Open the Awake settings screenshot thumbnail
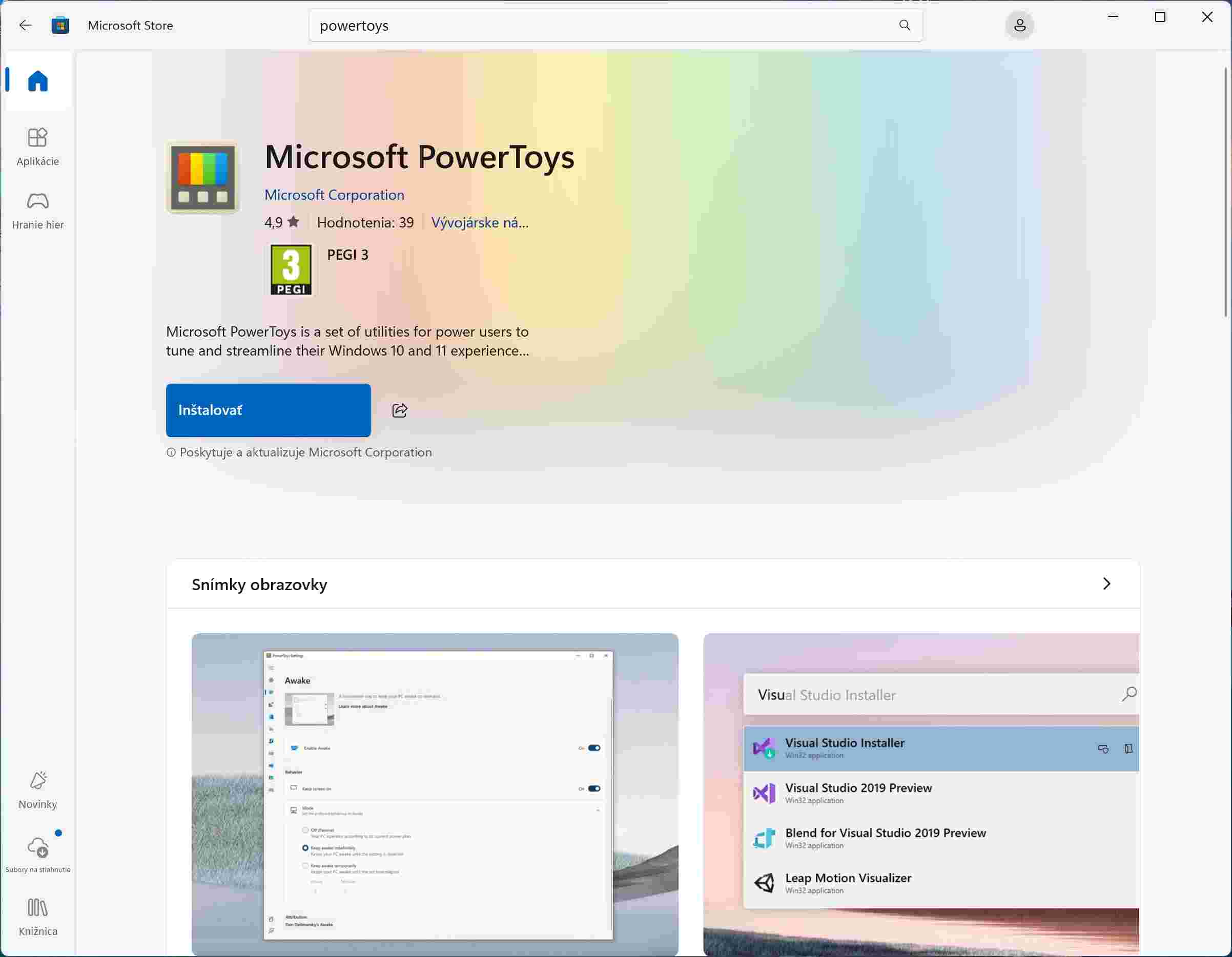1232x957 pixels. pyautogui.click(x=435, y=794)
